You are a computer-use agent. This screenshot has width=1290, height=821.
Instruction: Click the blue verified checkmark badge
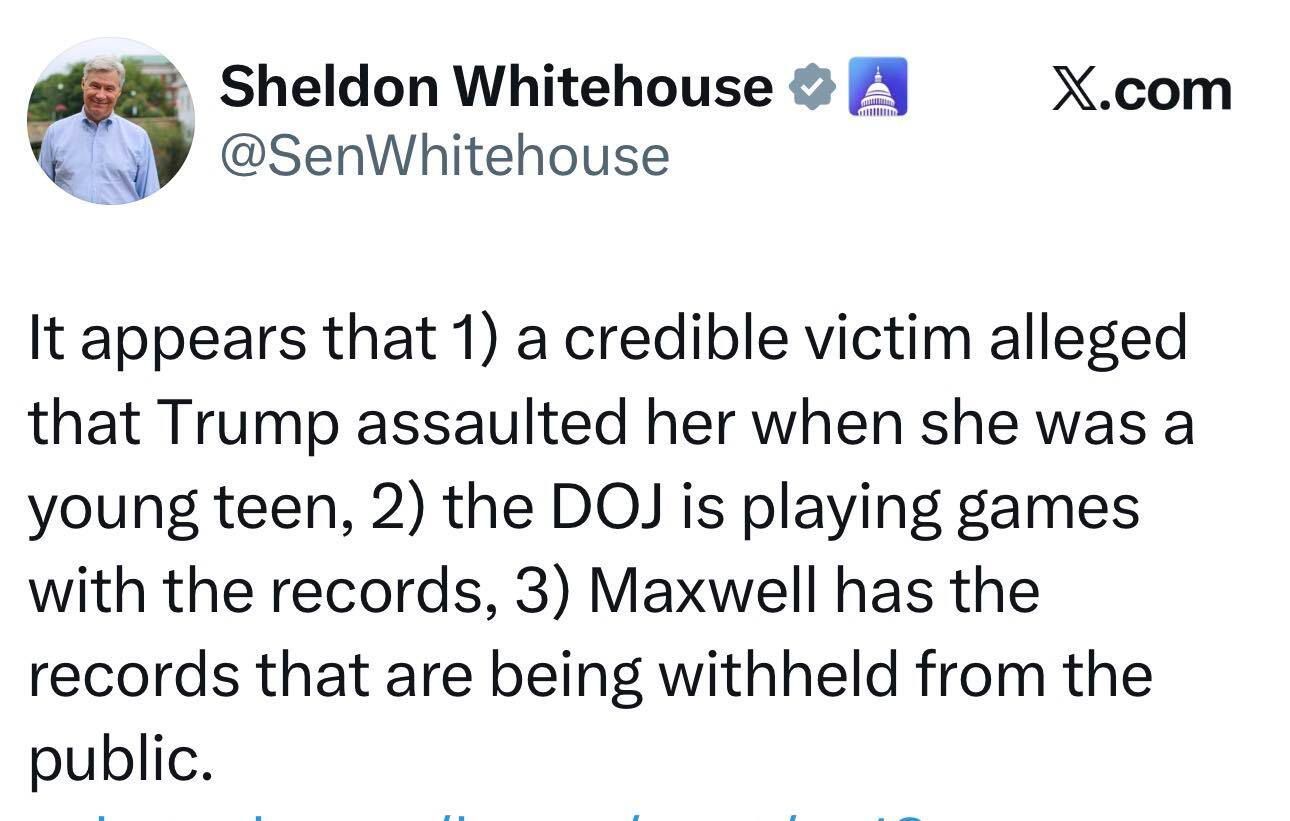pyautogui.click(x=813, y=88)
